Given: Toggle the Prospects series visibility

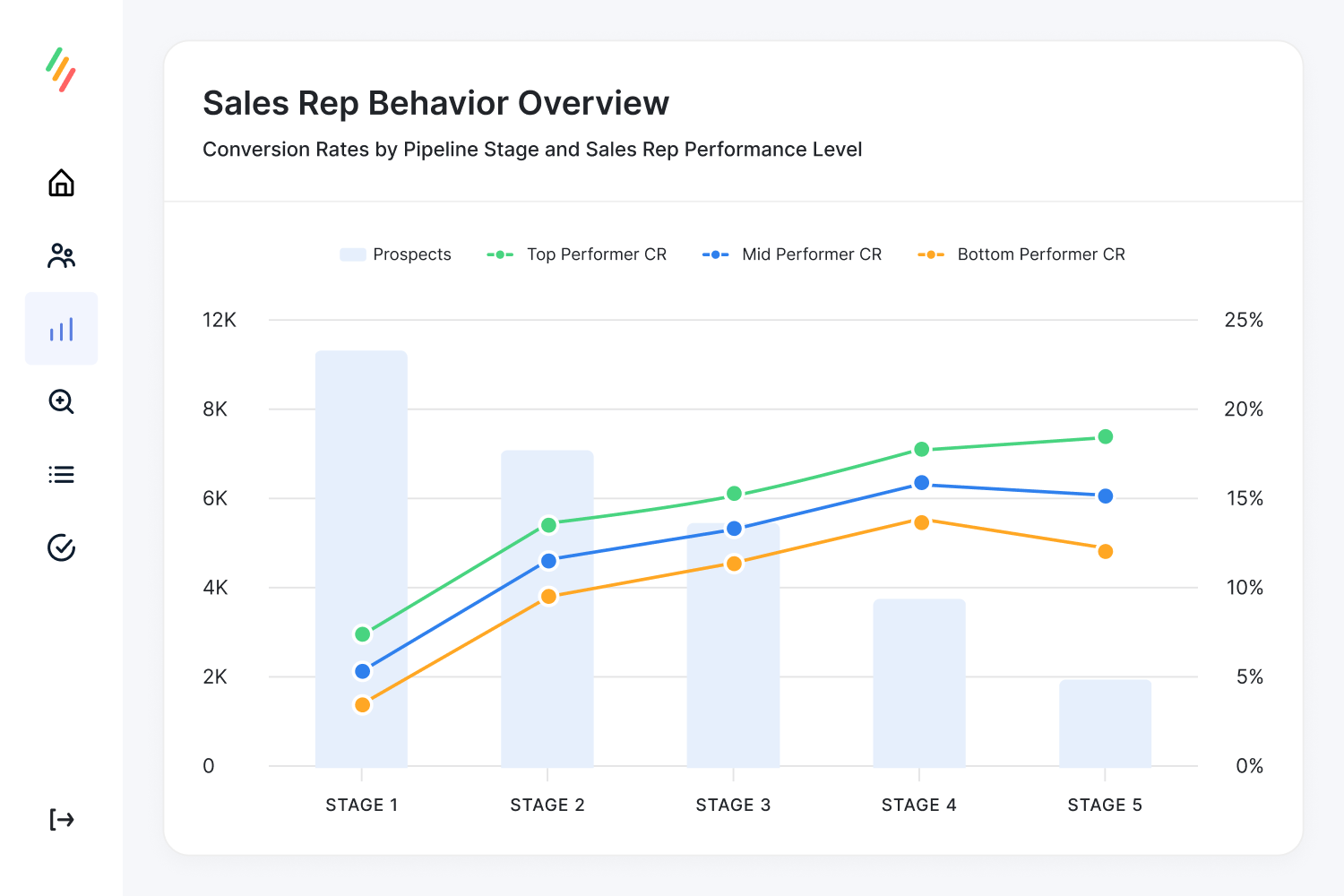Looking at the screenshot, I should [395, 254].
